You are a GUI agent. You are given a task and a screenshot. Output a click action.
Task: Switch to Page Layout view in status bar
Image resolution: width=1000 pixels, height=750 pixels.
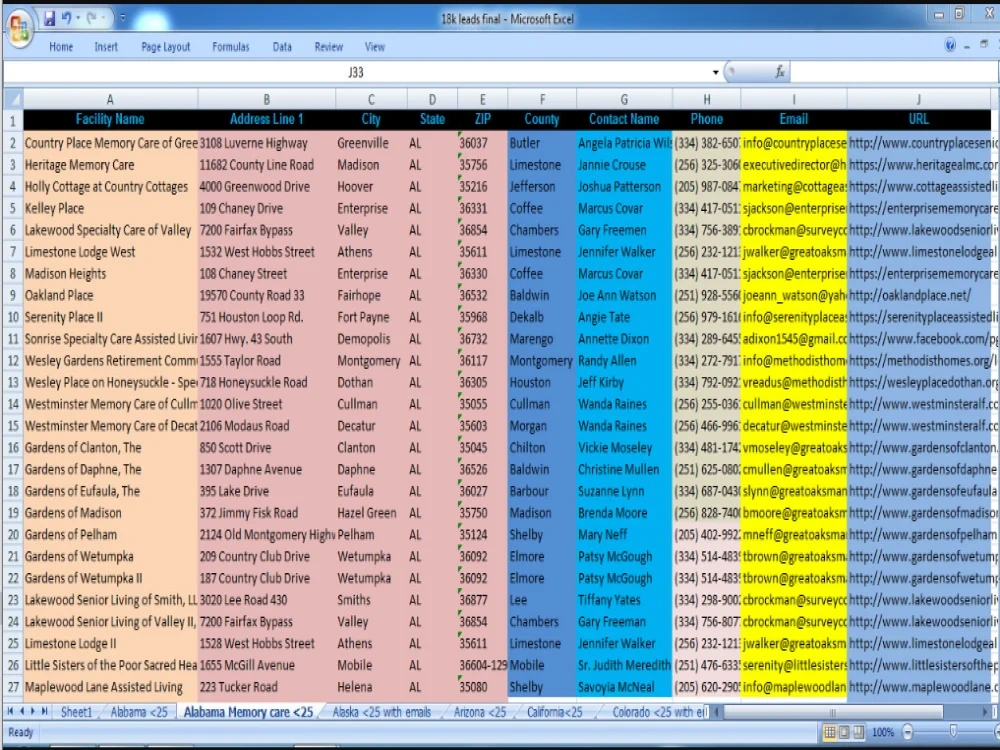pyautogui.click(x=844, y=732)
